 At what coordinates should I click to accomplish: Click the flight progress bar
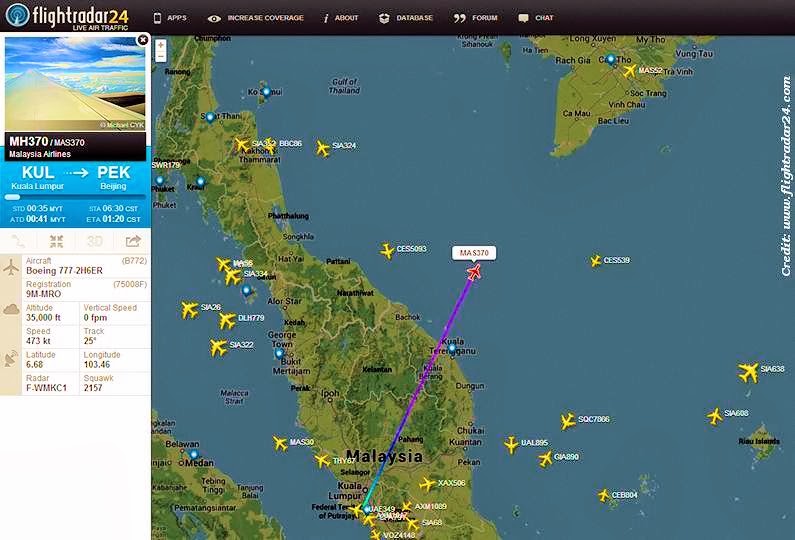click(x=75, y=197)
